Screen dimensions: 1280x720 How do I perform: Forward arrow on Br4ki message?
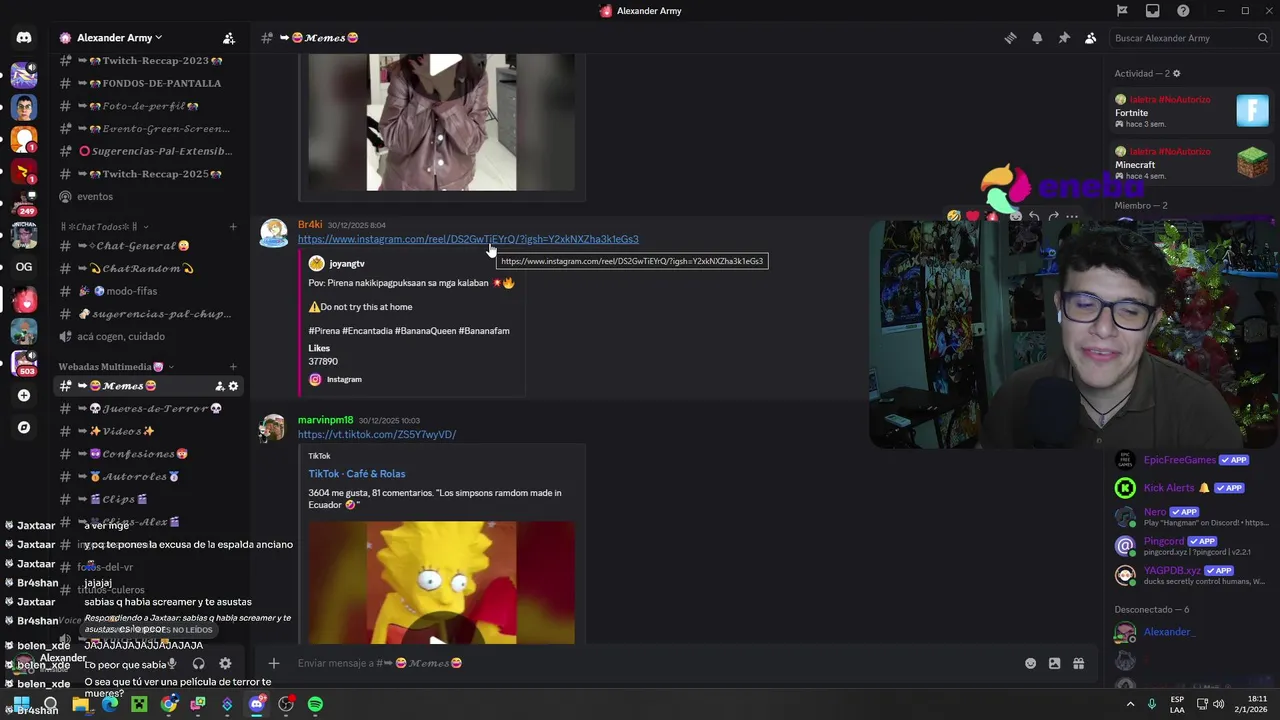pos(1053,216)
